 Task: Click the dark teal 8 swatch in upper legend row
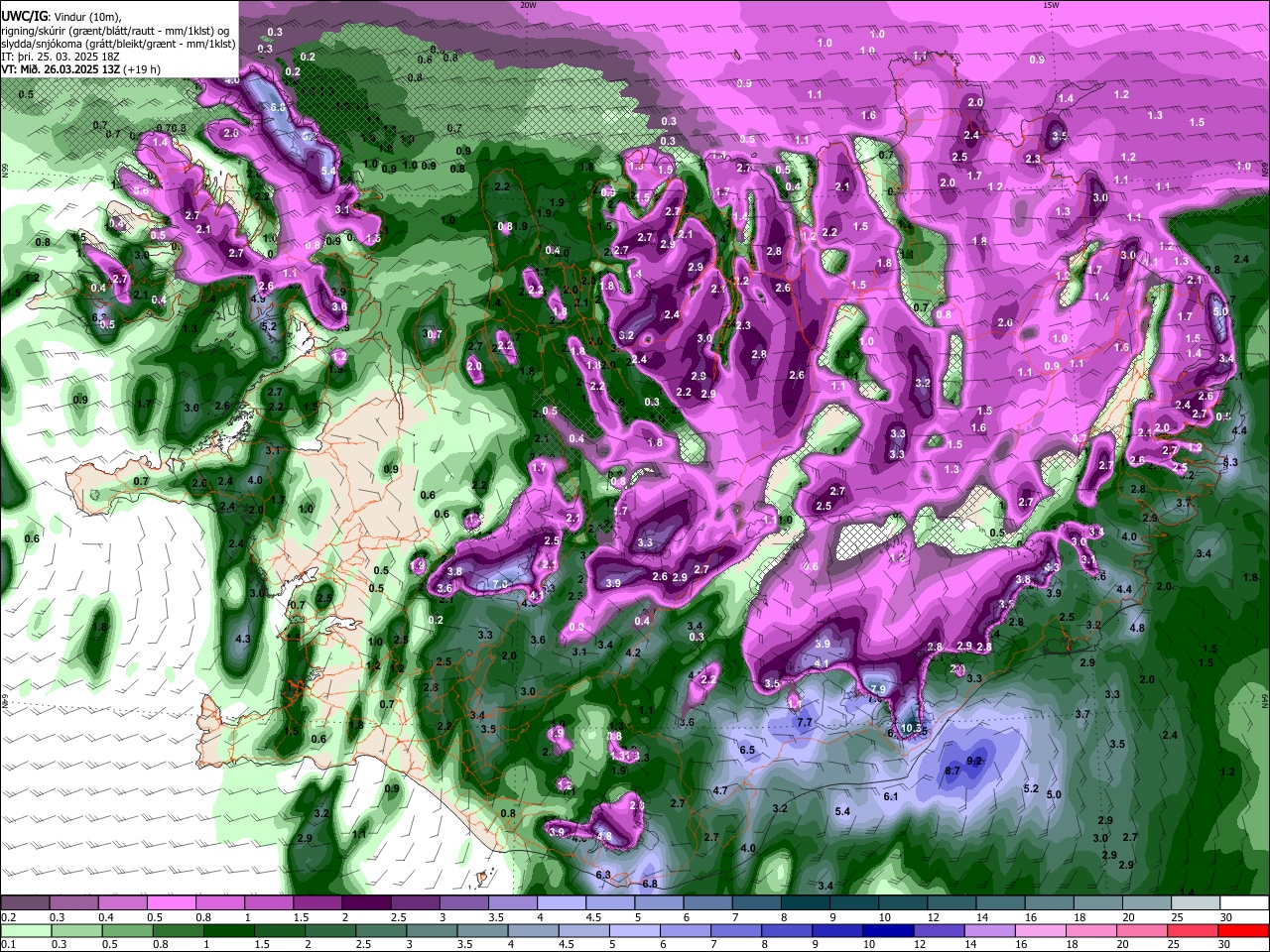pos(805,903)
